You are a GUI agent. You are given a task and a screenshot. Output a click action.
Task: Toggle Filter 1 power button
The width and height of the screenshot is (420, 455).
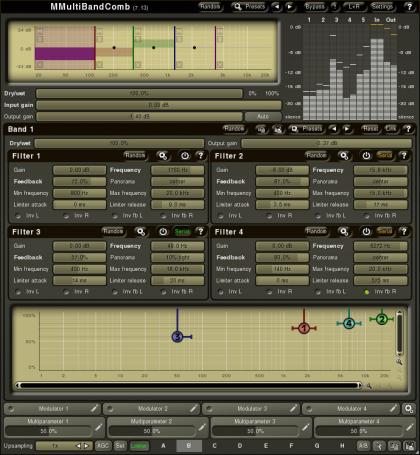[185, 156]
